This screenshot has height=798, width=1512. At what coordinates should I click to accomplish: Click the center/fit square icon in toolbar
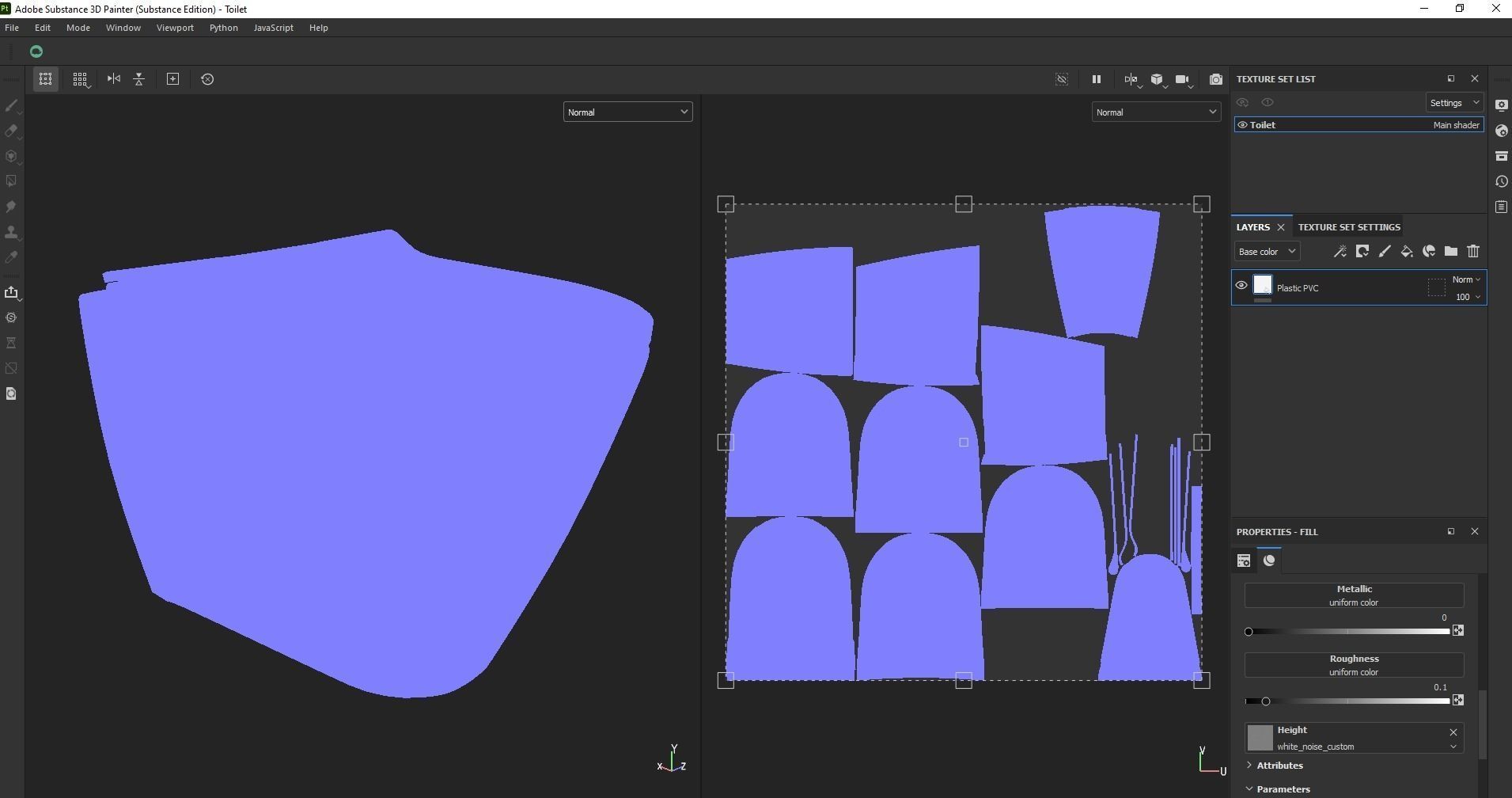click(x=172, y=79)
